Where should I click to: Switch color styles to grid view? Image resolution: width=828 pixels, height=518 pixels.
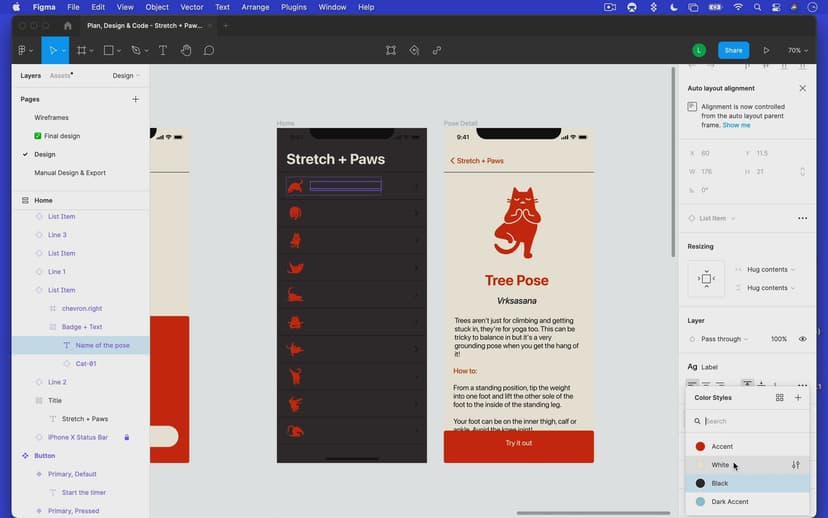780,398
